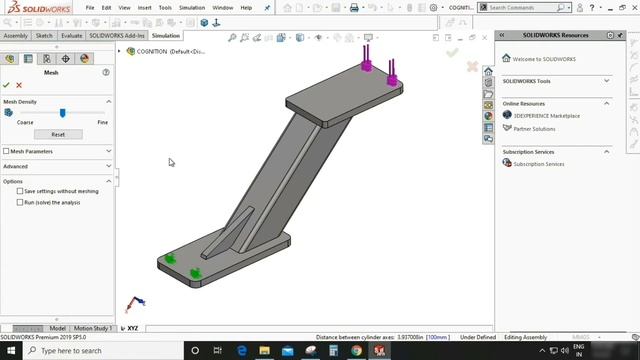This screenshot has width=640, height=360.
Task: Open the Tools menu
Action: pos(165,8)
